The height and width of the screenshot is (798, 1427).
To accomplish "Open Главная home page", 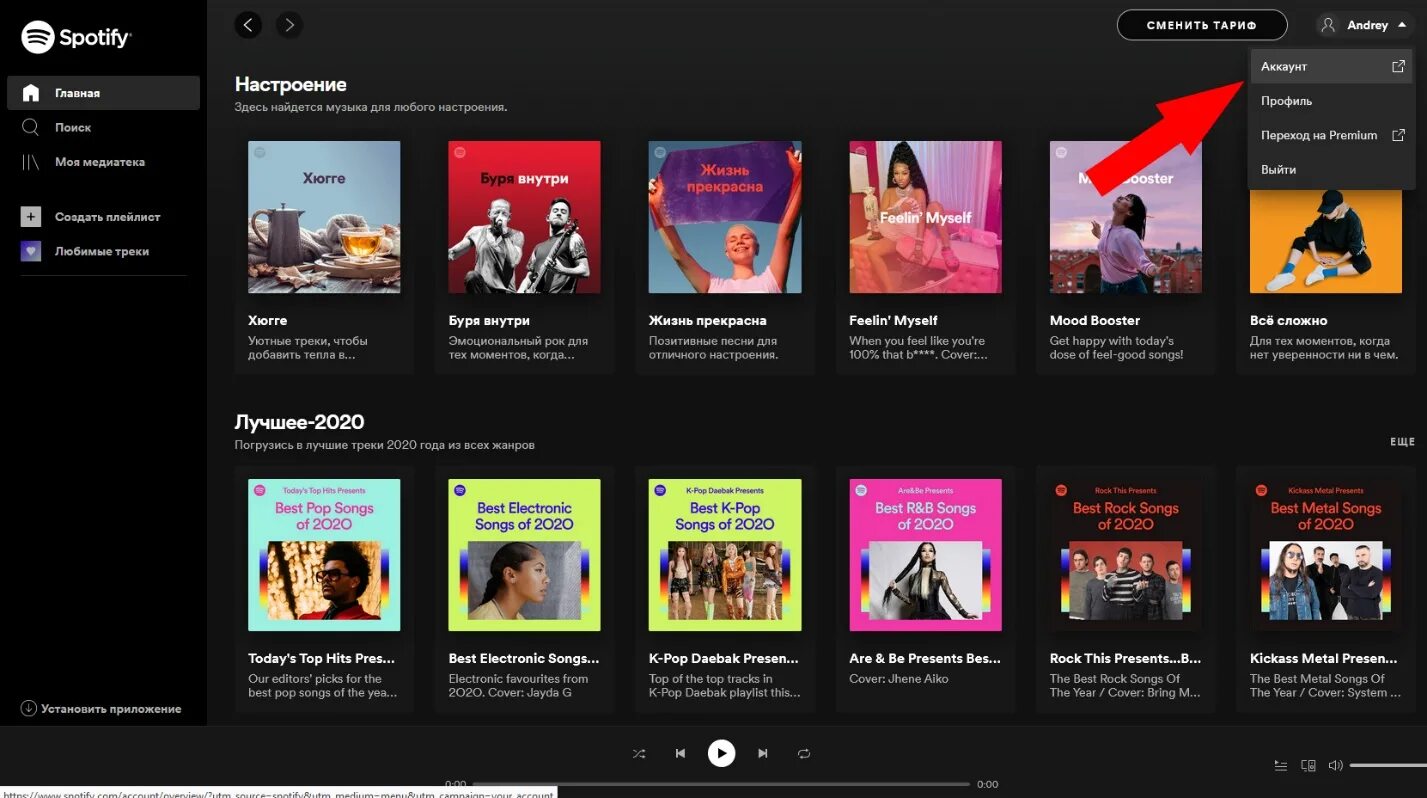I will (103, 93).
